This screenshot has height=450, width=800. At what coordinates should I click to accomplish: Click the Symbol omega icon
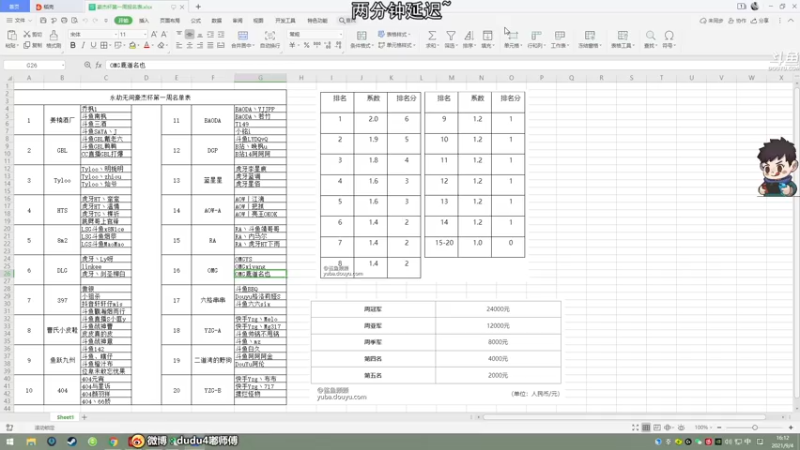(669, 35)
